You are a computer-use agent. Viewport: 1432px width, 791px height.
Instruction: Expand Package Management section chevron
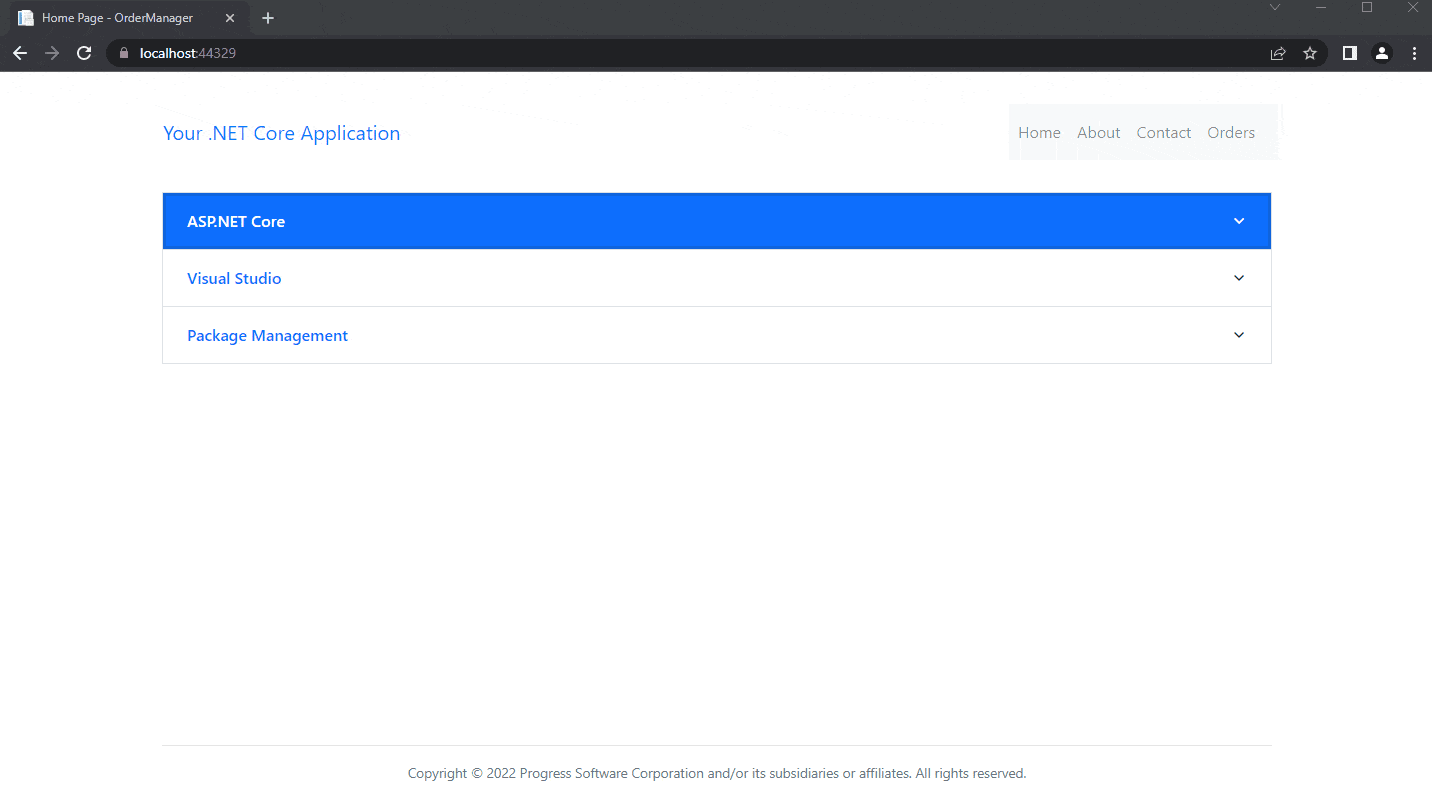coord(1239,335)
